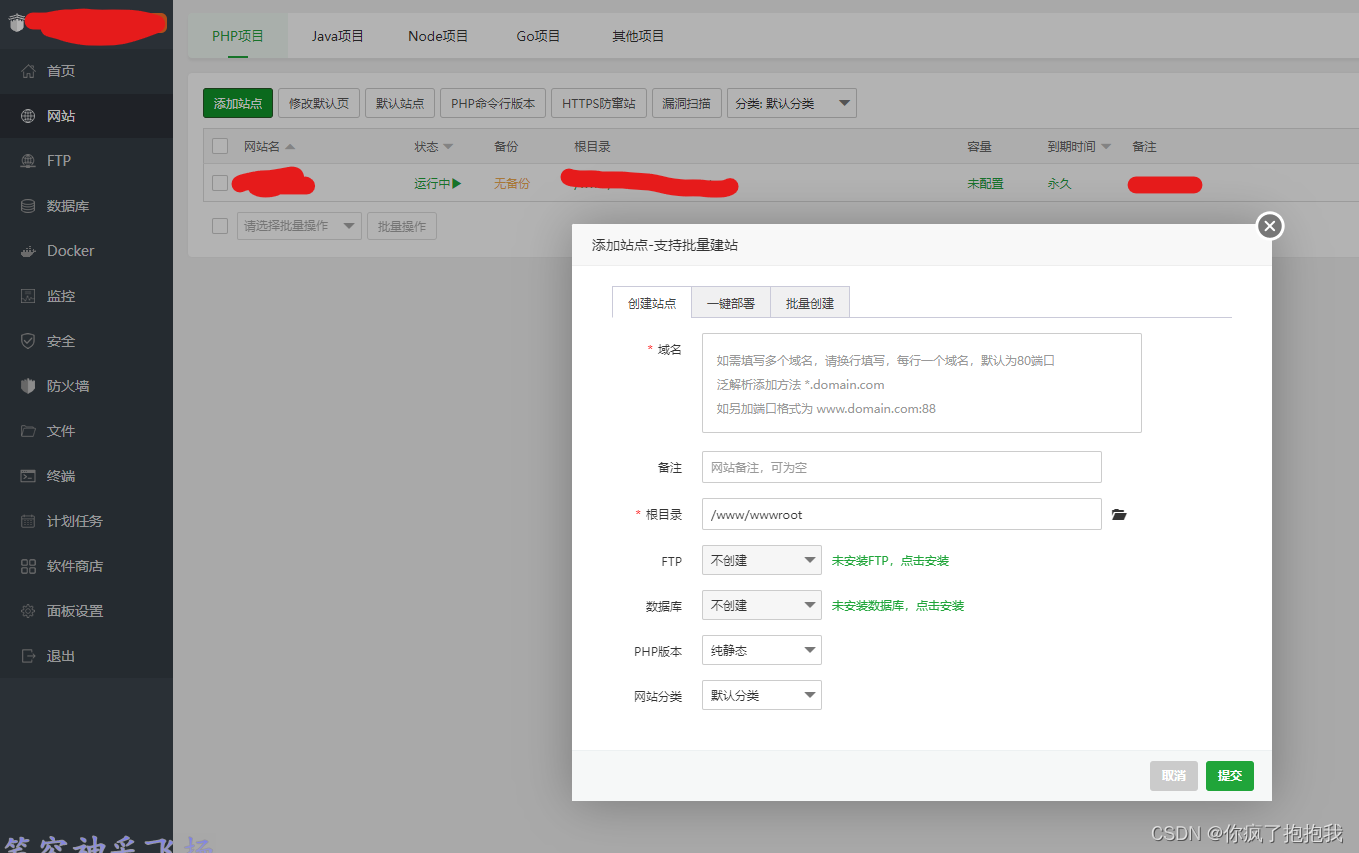Tick the checkbox beside 请选择批量操作
Screen dimensions: 1359x853
220,226
